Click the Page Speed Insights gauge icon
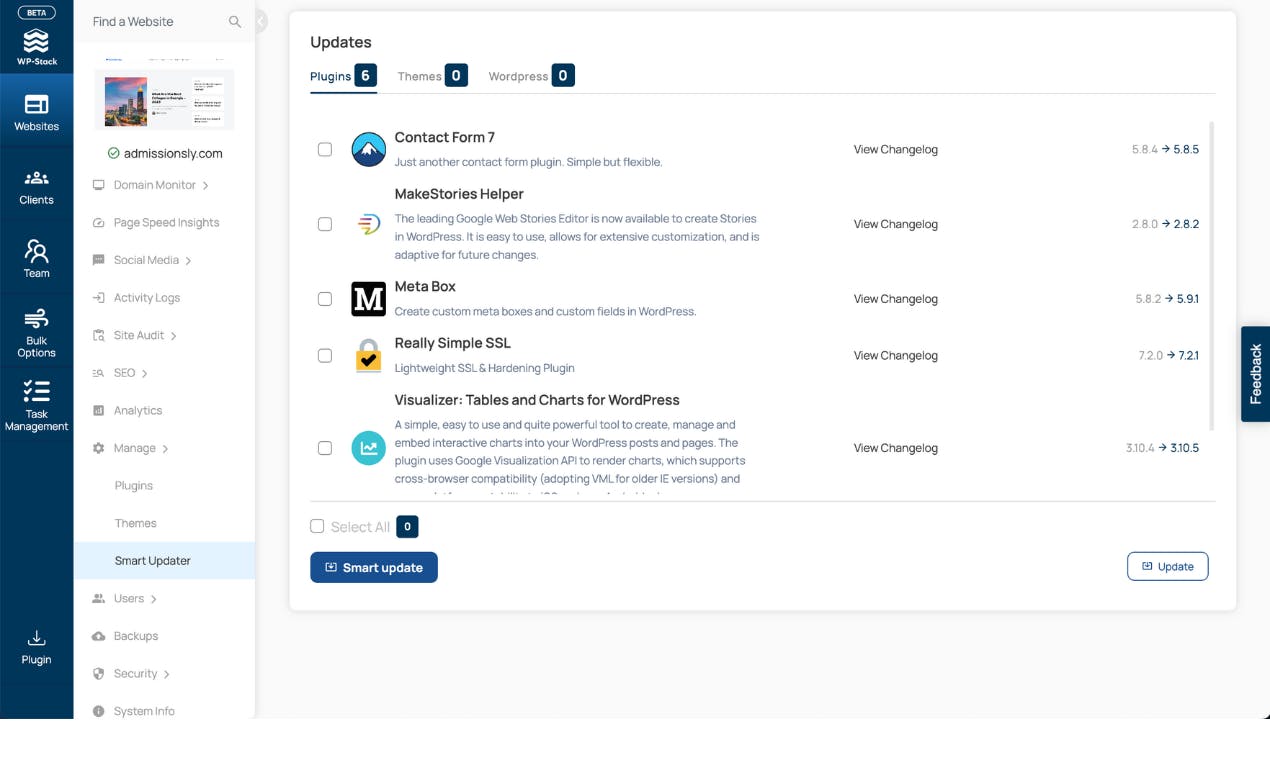 coord(98,223)
